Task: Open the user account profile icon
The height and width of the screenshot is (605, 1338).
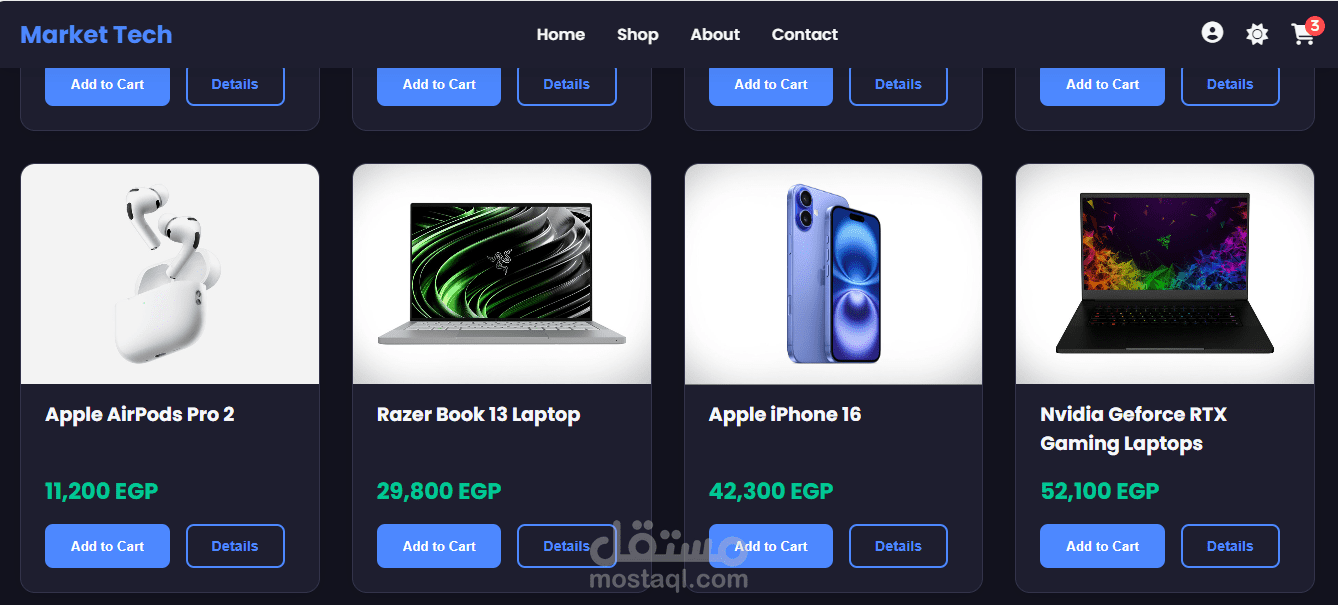Action: (1212, 33)
